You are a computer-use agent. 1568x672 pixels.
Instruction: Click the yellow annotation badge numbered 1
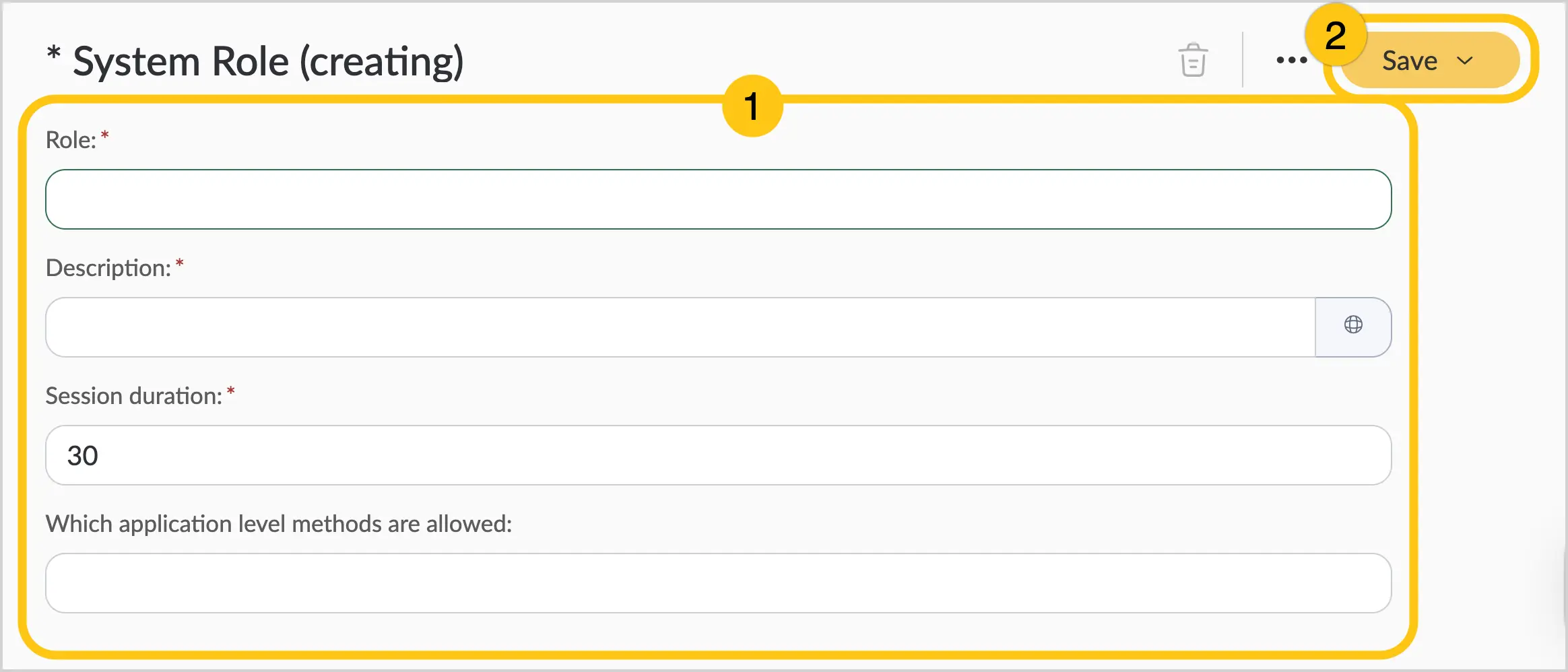[752, 106]
